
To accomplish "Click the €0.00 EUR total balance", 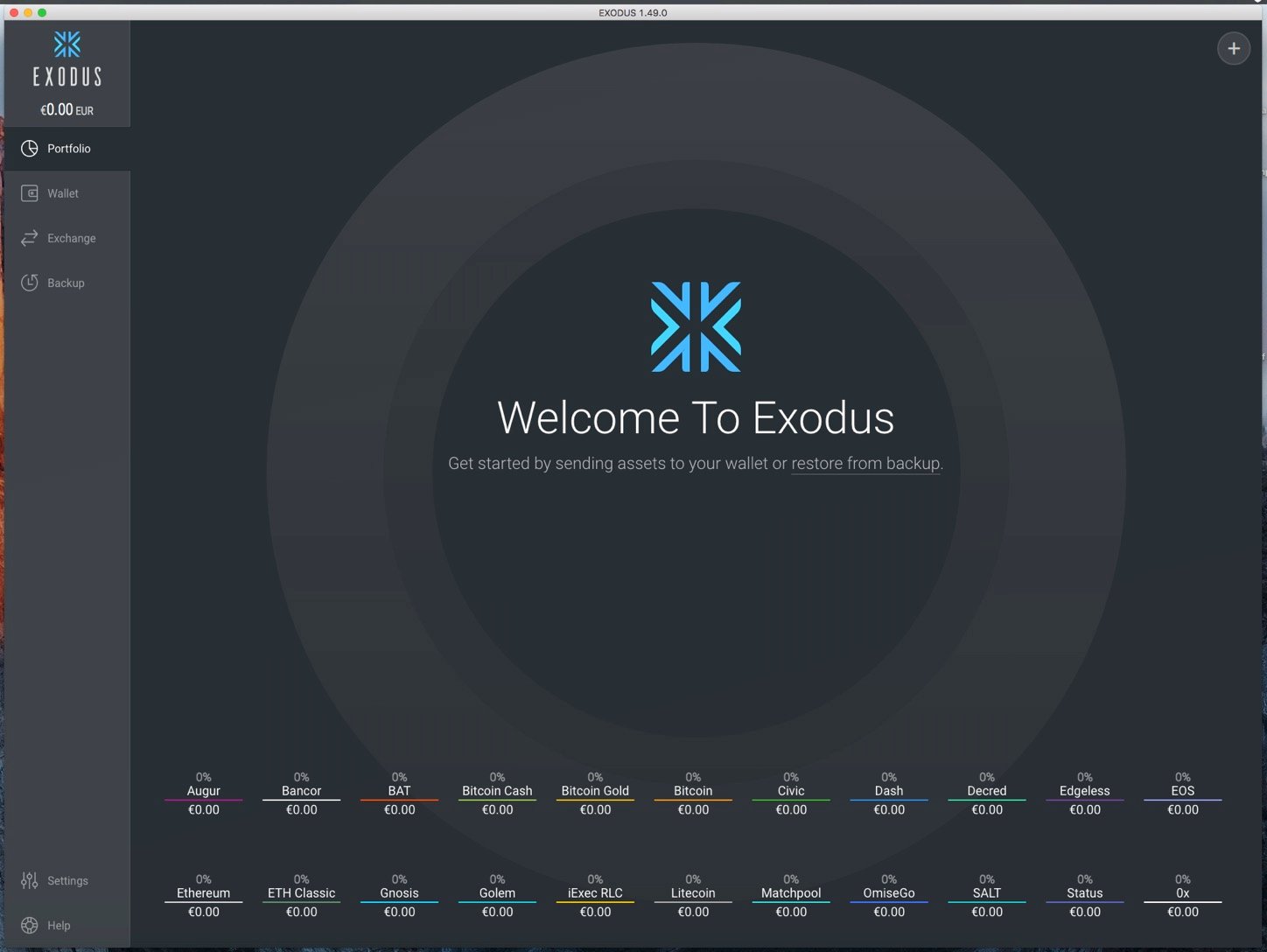I will point(67,110).
